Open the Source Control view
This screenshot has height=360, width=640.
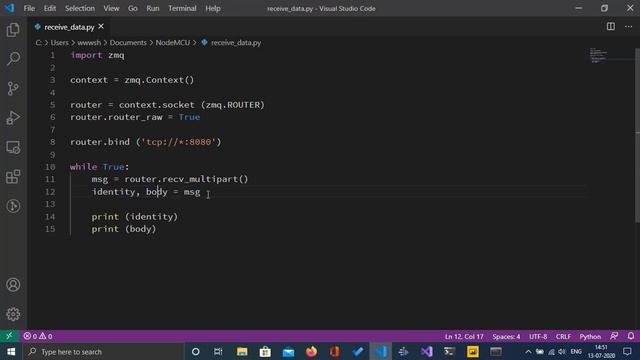13,88
